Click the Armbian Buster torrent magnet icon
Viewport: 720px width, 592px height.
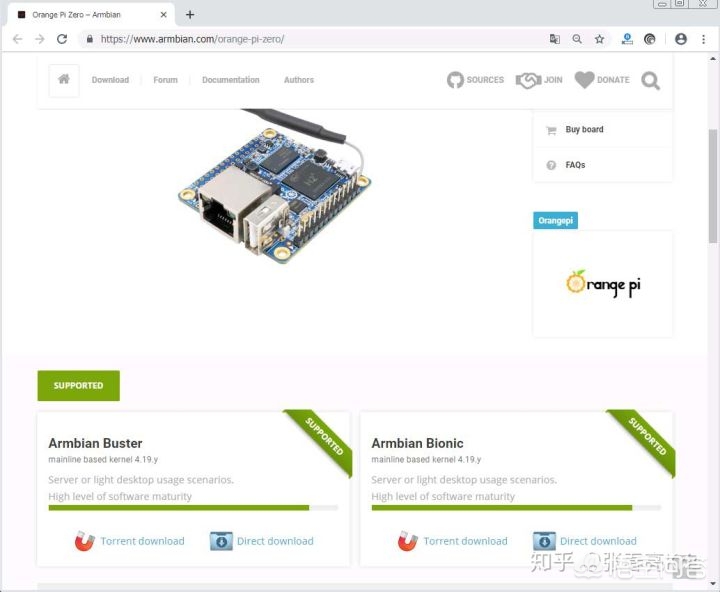[x=84, y=541]
